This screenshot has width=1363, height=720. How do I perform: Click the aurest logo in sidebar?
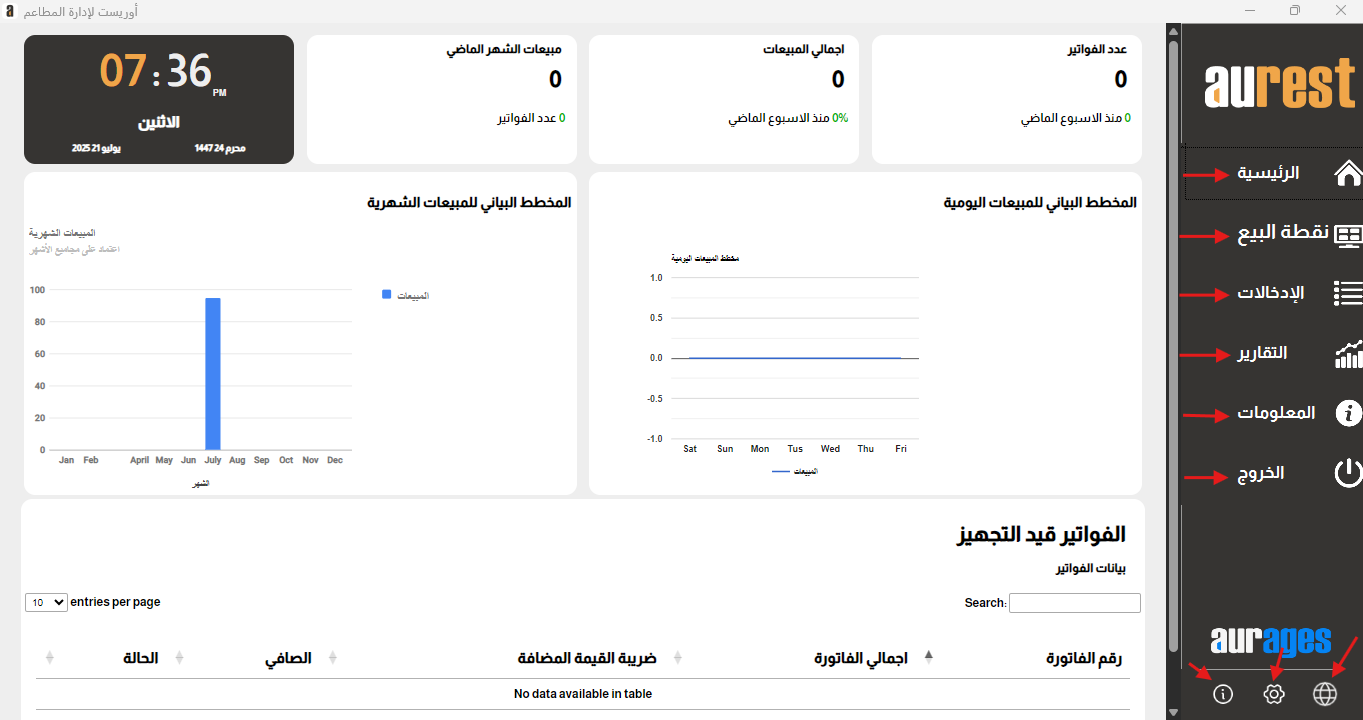pyautogui.click(x=1279, y=86)
